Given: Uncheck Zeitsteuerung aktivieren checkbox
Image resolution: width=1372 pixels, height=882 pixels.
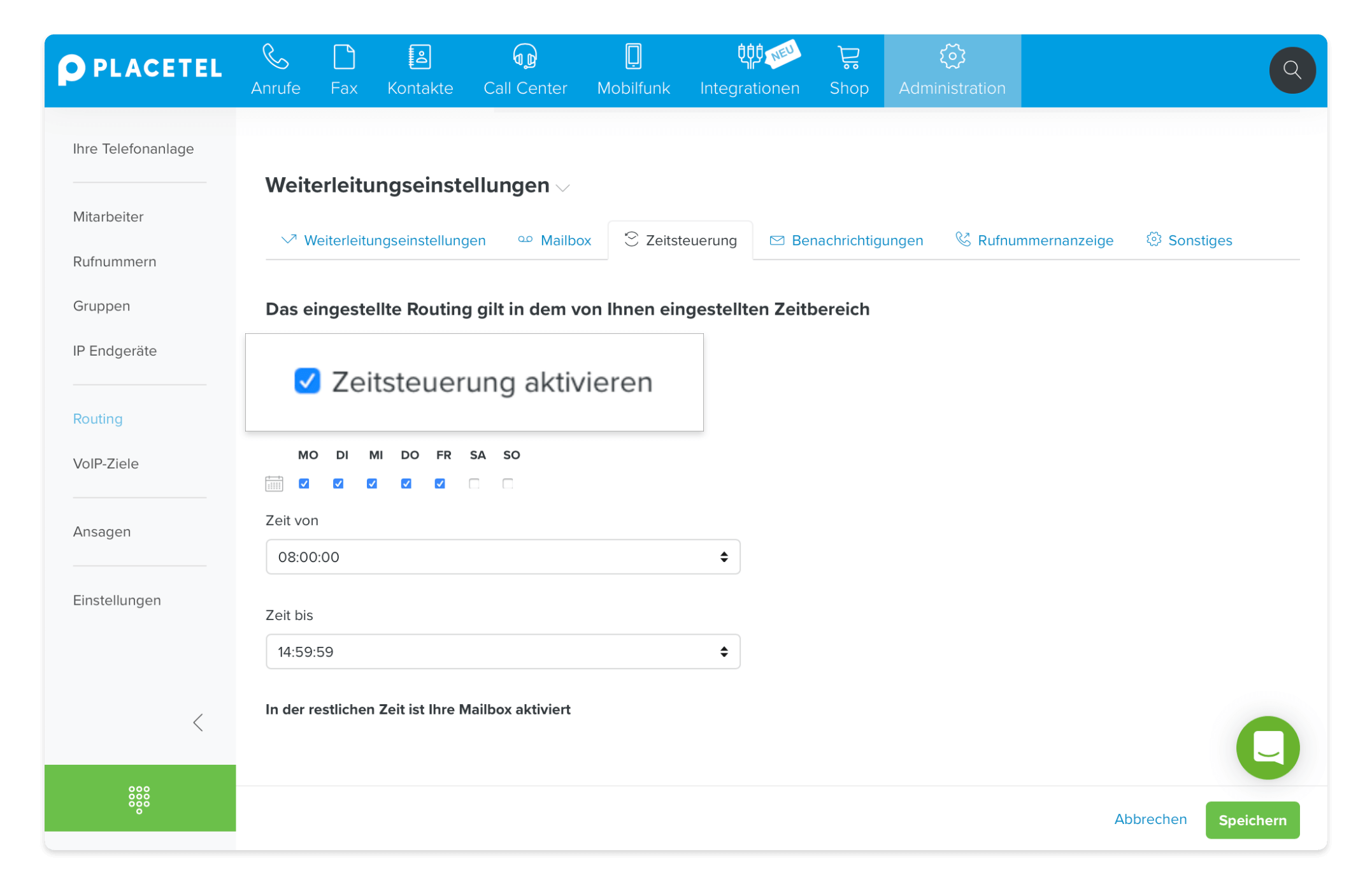Looking at the screenshot, I should (x=307, y=381).
